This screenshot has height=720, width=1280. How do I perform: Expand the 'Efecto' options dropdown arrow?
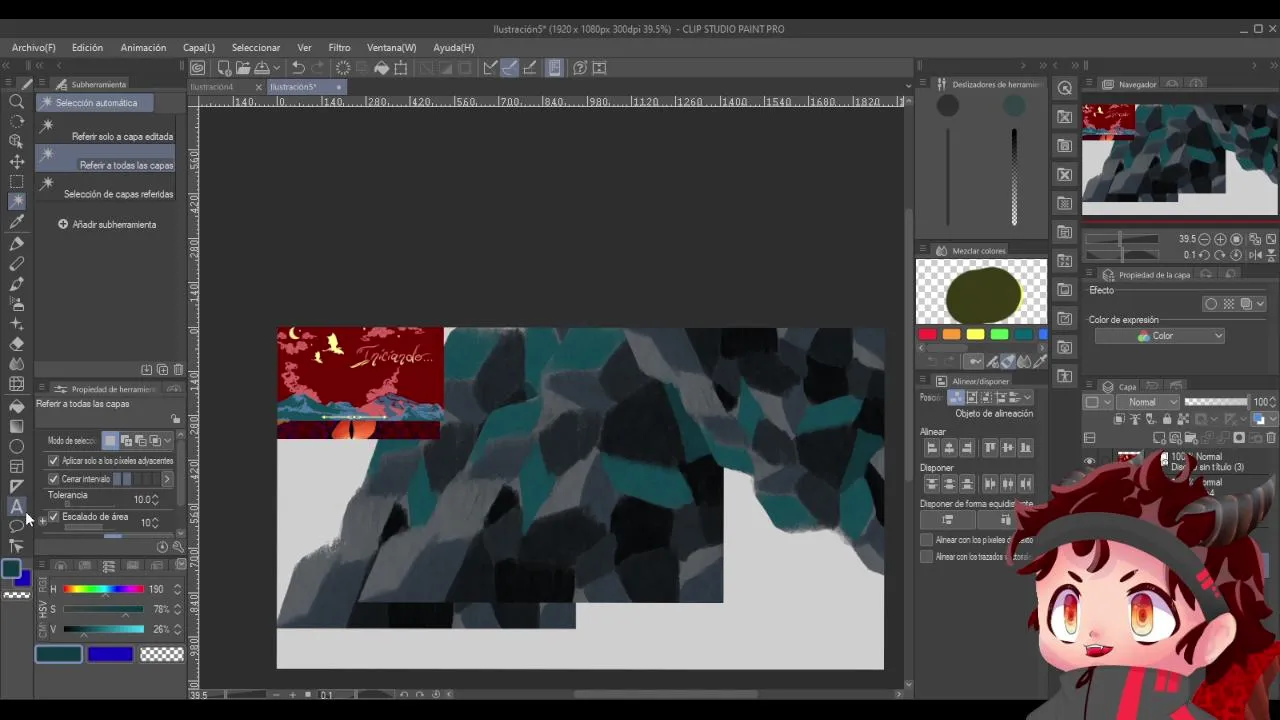1260,304
